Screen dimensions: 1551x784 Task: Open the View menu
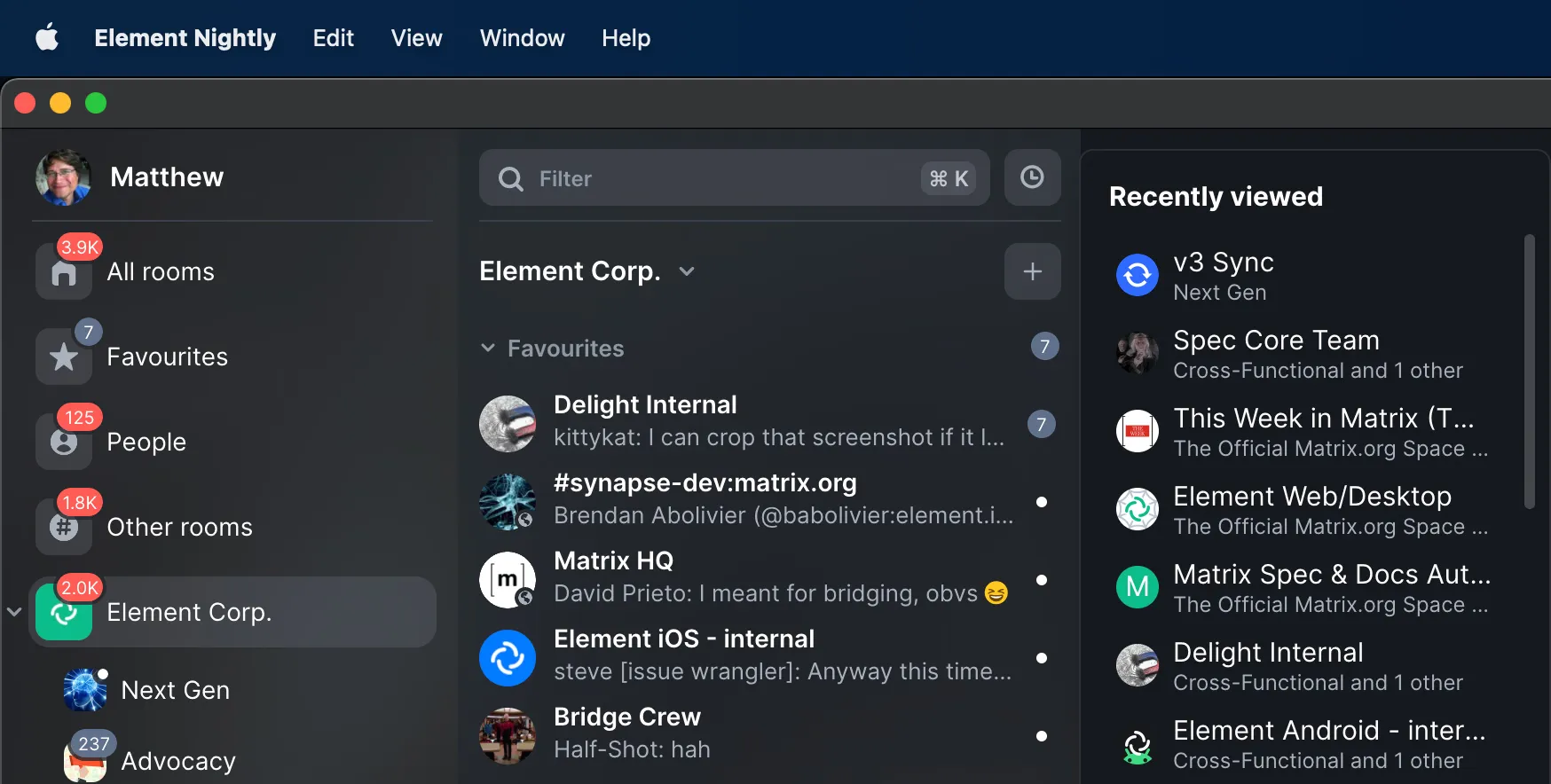416,38
